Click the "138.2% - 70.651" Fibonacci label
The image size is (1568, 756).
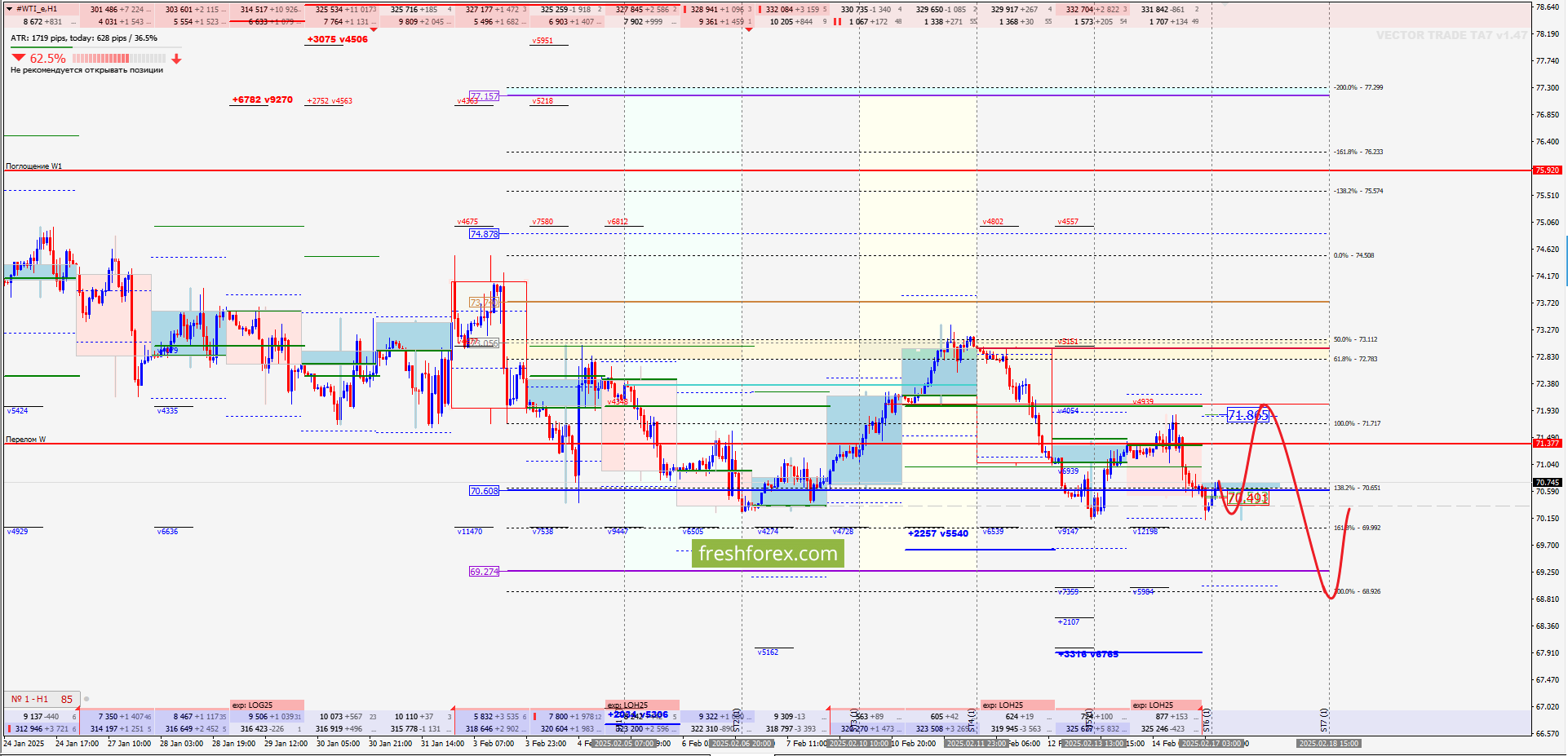[1358, 488]
